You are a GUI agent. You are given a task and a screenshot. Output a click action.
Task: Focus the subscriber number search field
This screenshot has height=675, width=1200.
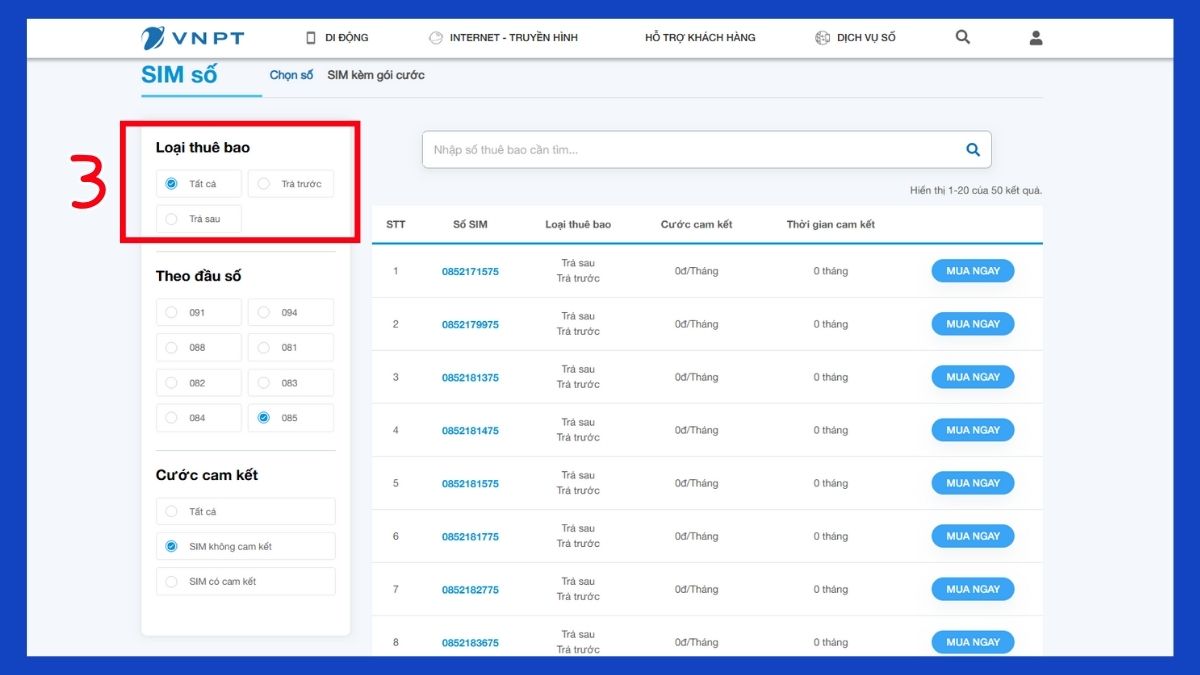click(690, 150)
